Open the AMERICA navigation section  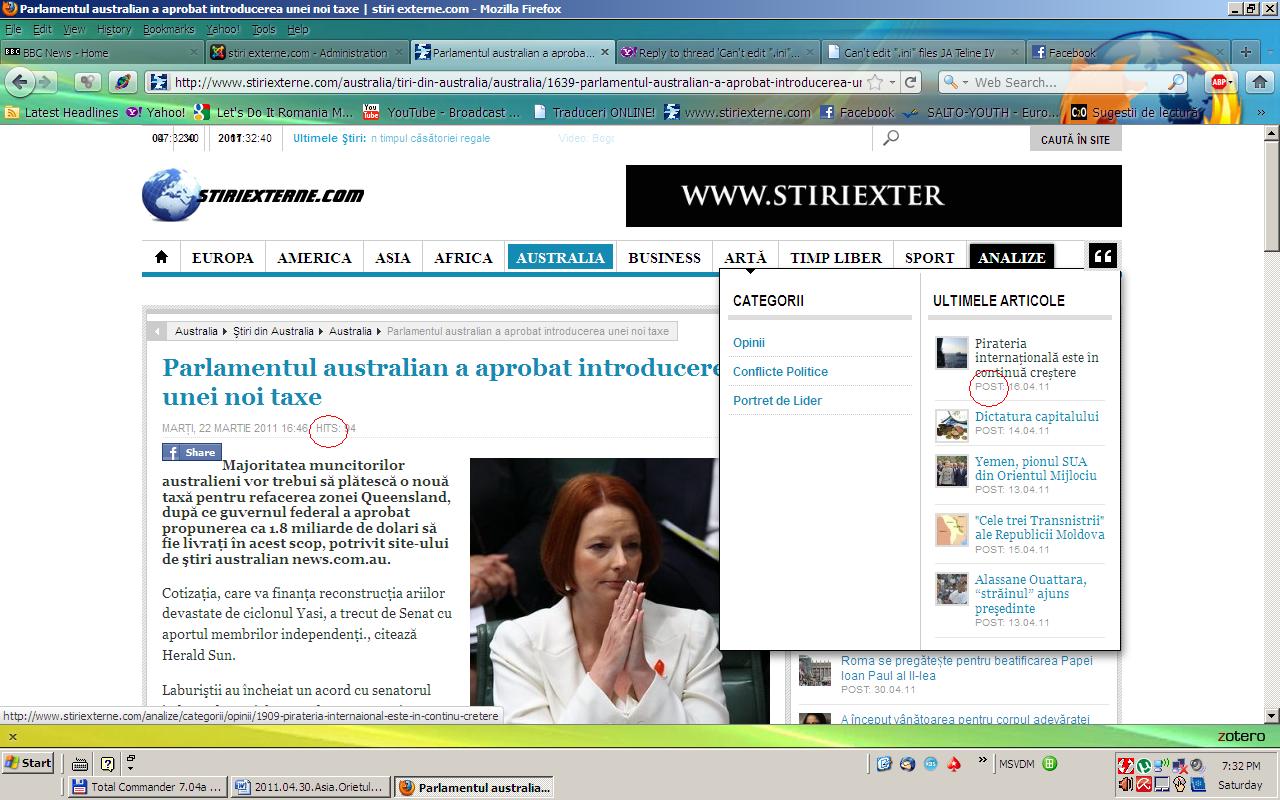(x=314, y=258)
